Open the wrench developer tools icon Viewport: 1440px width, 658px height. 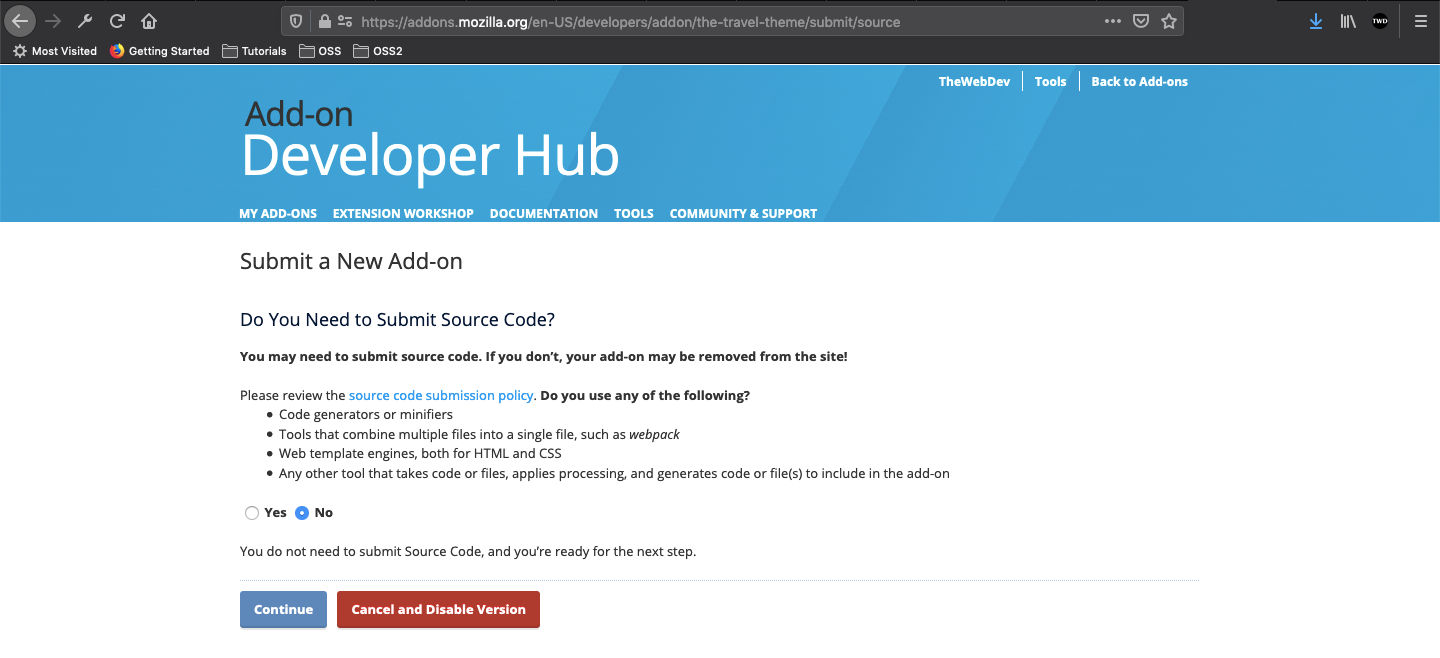pos(85,21)
